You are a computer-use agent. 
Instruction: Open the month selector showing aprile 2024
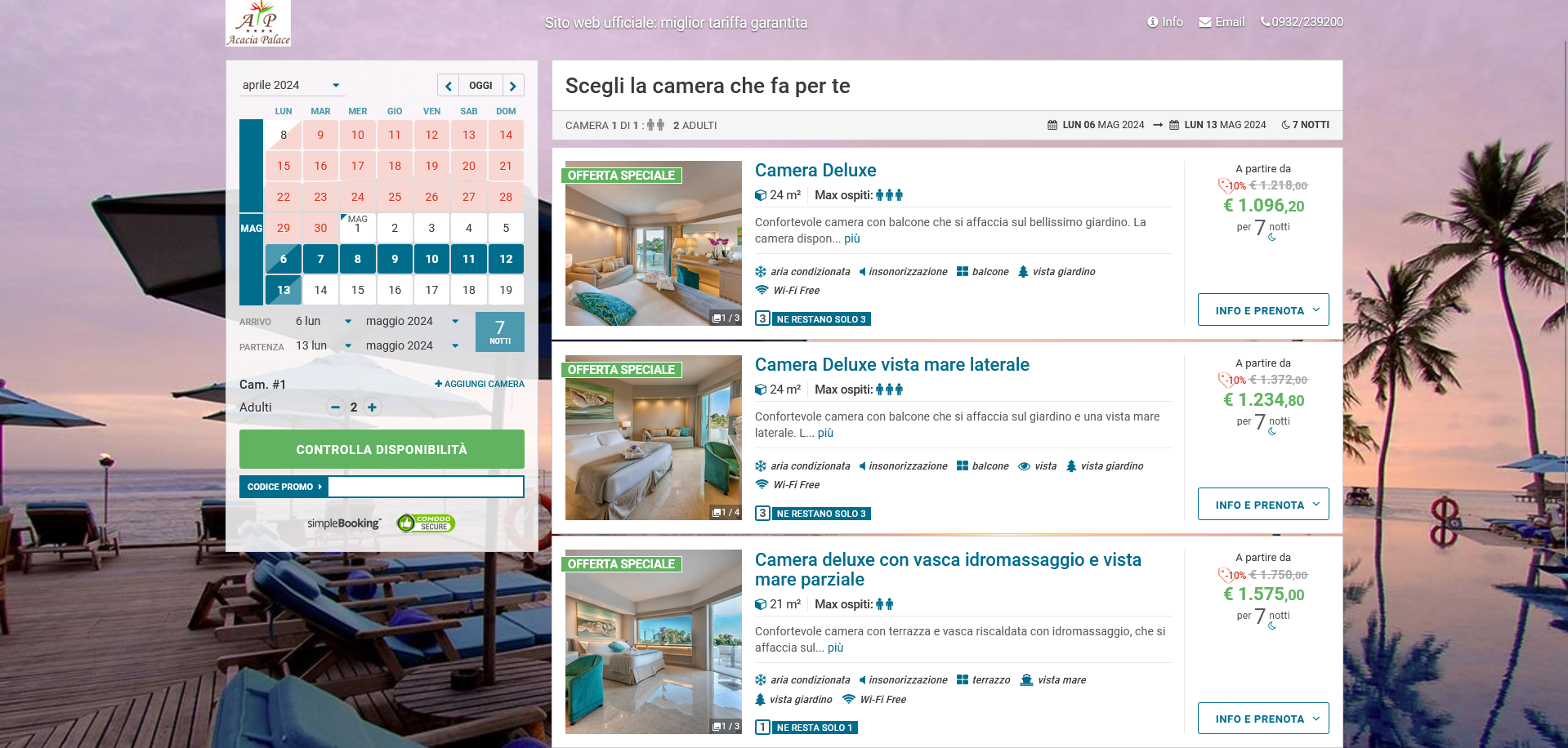(x=290, y=85)
